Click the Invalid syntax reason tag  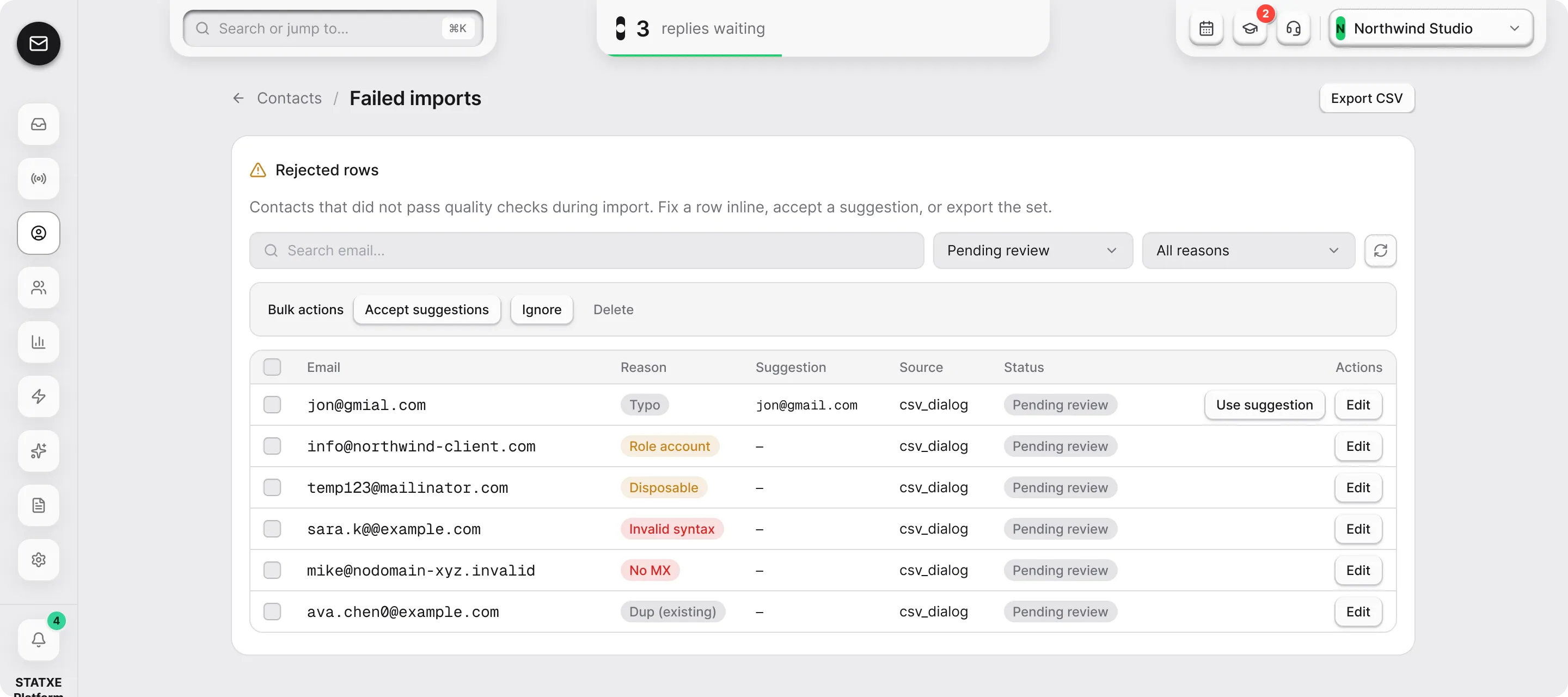[671, 529]
